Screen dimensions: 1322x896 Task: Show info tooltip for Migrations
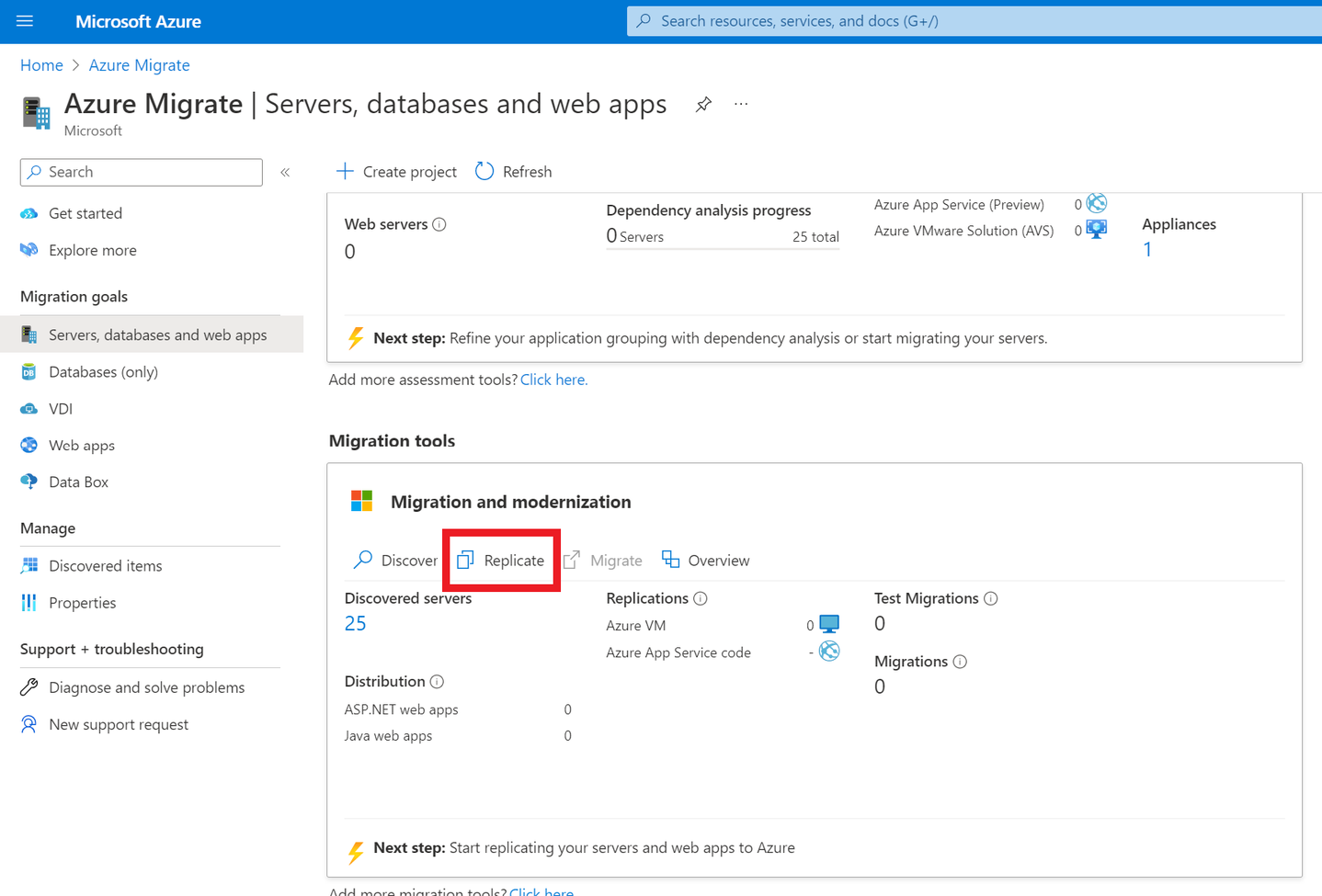960,662
